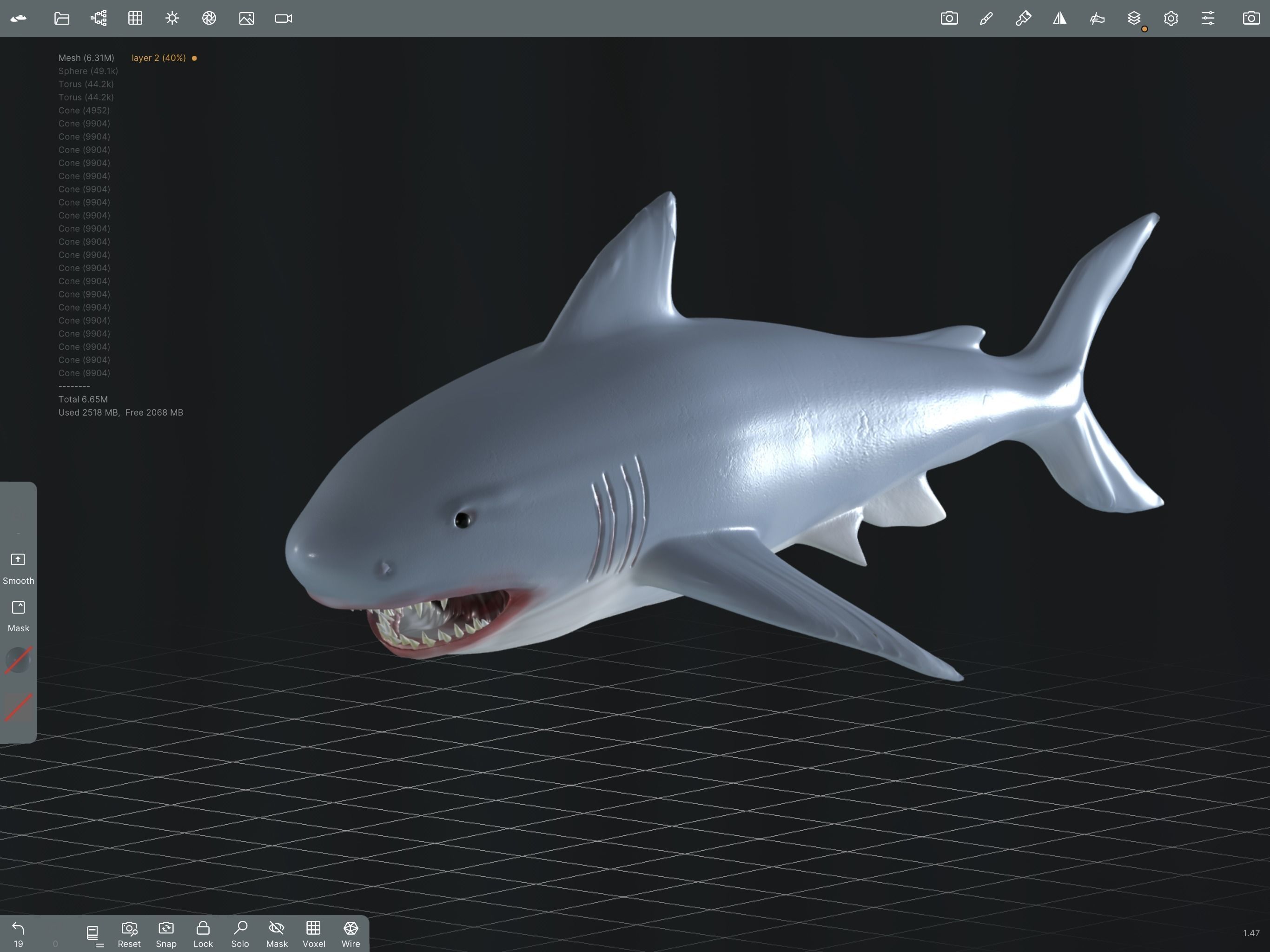The width and height of the screenshot is (1270, 952).
Task: Open the disabled alpha square swatch
Action: click(19, 707)
